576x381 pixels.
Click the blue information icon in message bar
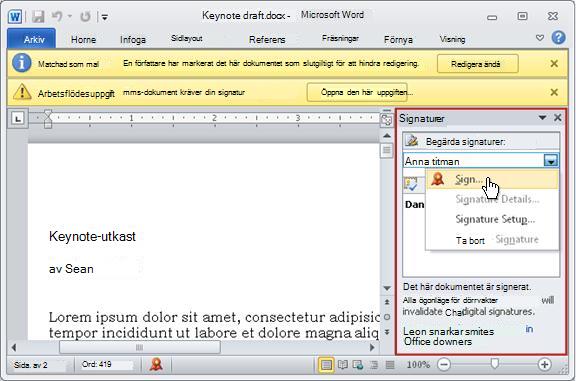point(21,63)
